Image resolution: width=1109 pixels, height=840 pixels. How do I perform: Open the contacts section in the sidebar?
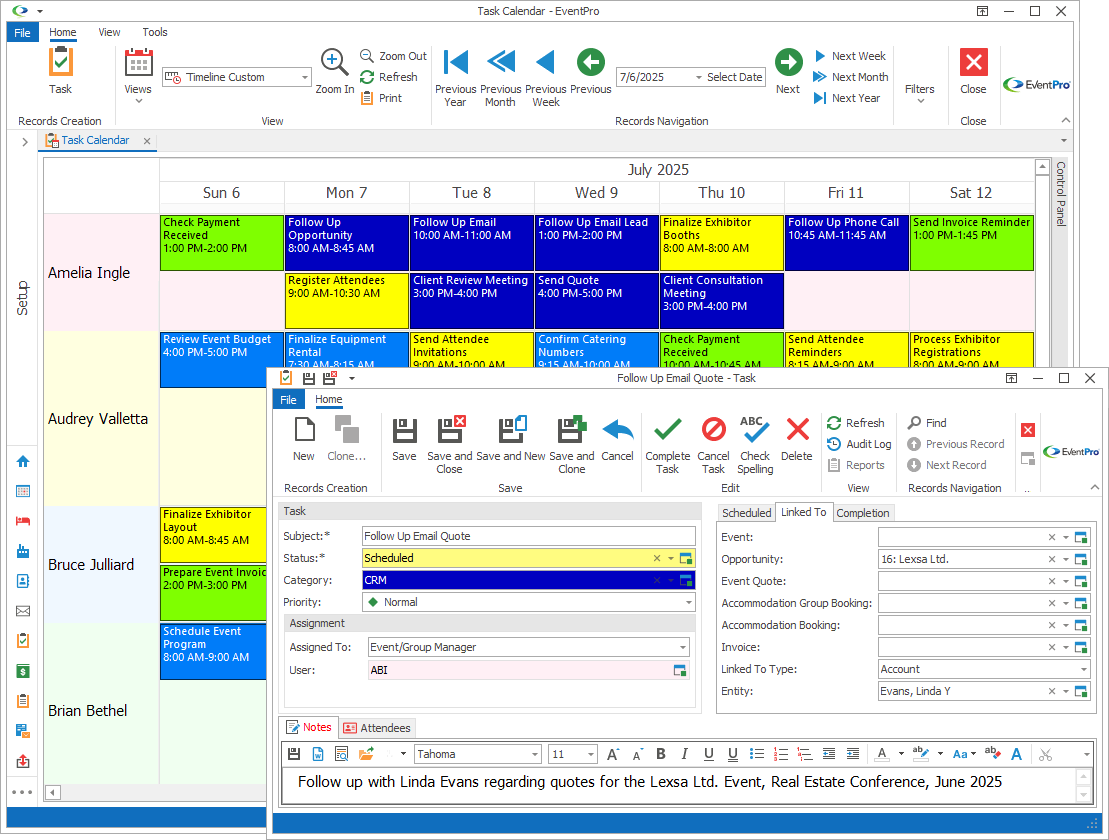pyautogui.click(x=23, y=581)
